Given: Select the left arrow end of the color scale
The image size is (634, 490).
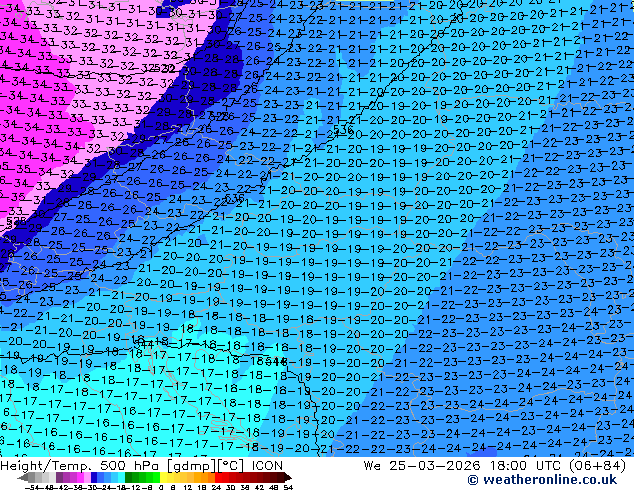Looking at the screenshot, I should pyautogui.click(x=23, y=478).
